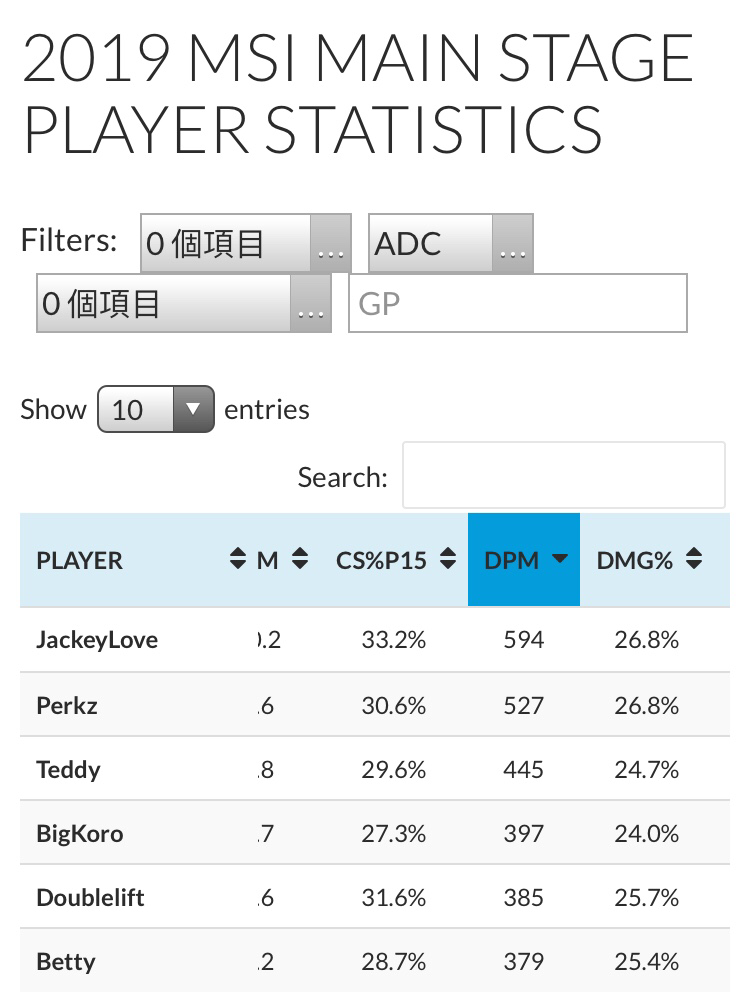Click the PLAYER column sort arrows
Viewport: 750px width, 997px height.
(x=238, y=558)
